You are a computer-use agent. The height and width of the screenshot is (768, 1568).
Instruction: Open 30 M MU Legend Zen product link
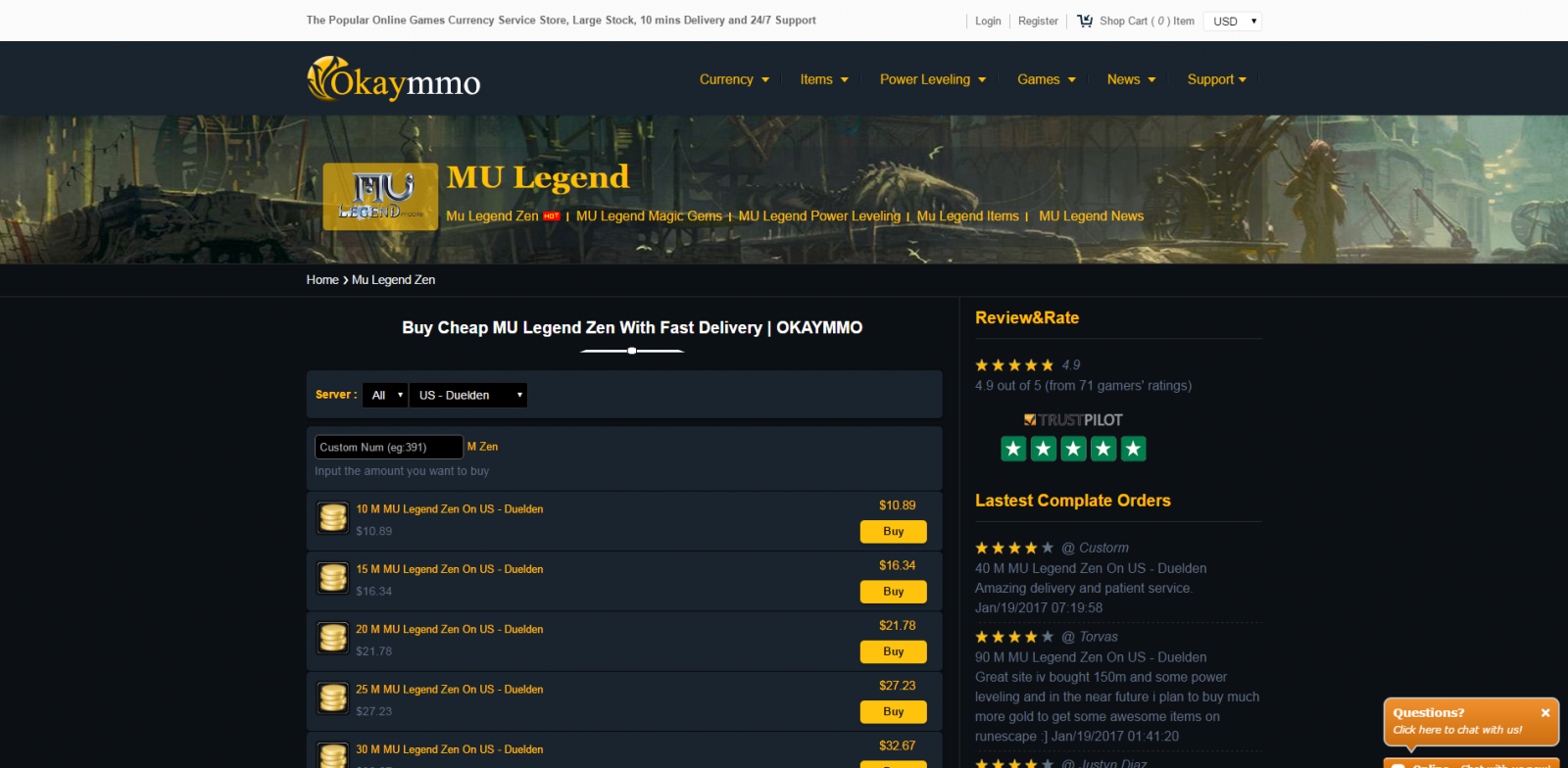(x=449, y=749)
